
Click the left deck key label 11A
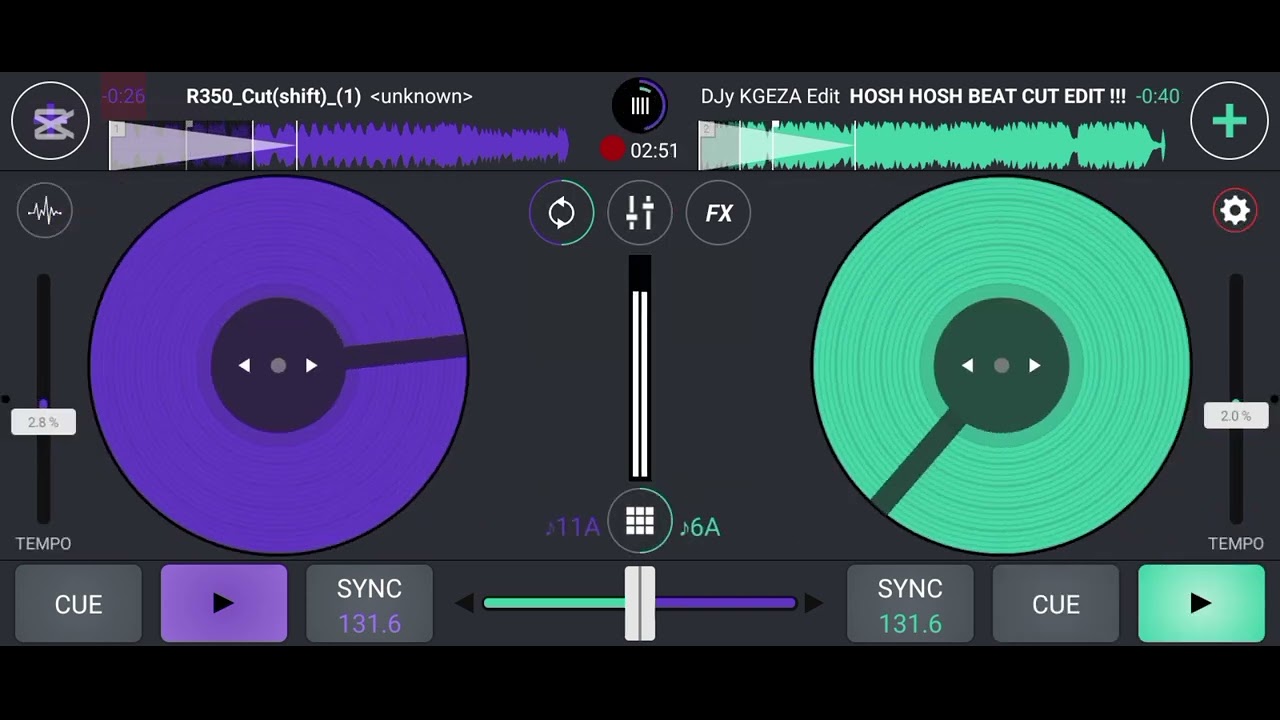[x=573, y=527]
